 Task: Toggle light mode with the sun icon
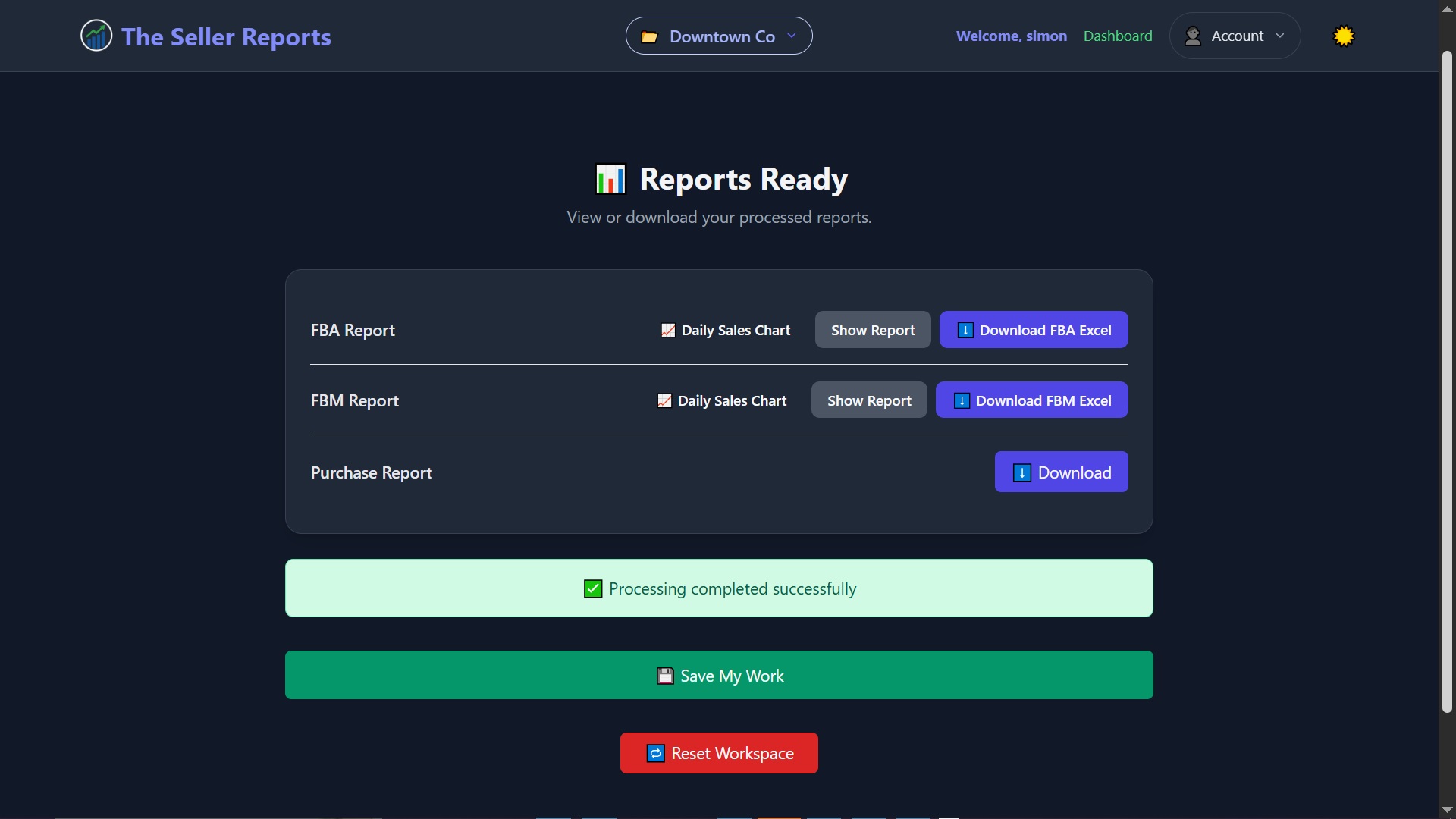coord(1344,36)
